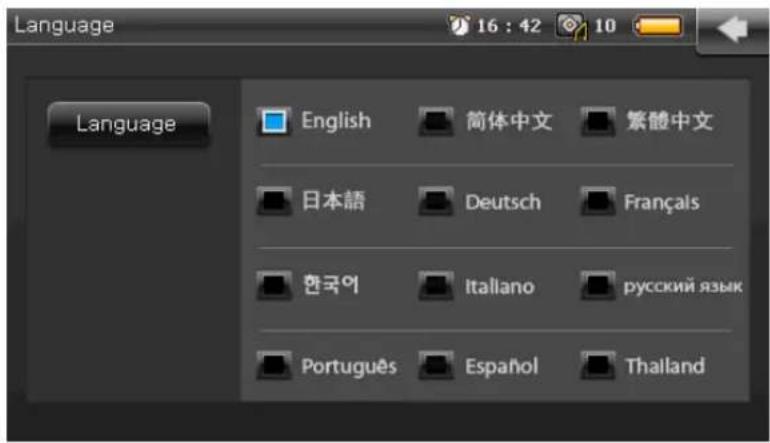Select the 日本語 checkbox
This screenshot has width=770, height=443.
point(274,201)
